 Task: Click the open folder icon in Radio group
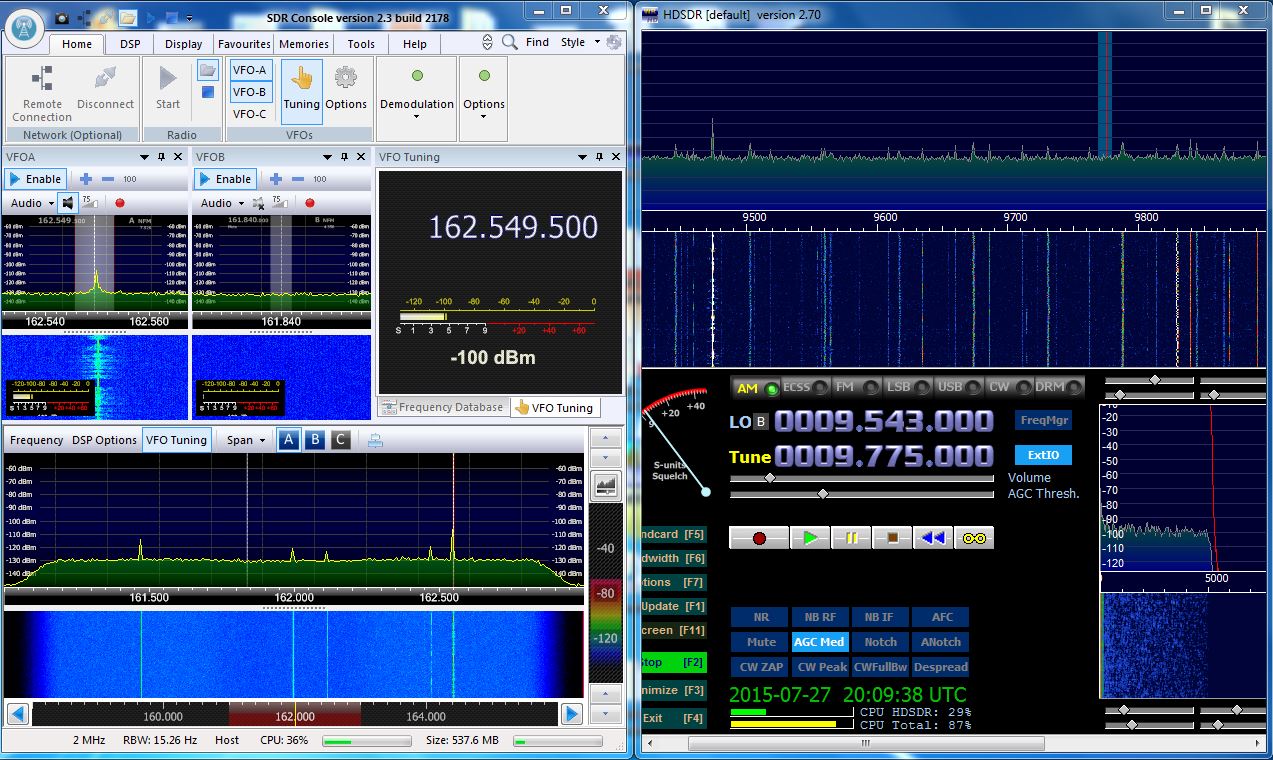[207, 70]
